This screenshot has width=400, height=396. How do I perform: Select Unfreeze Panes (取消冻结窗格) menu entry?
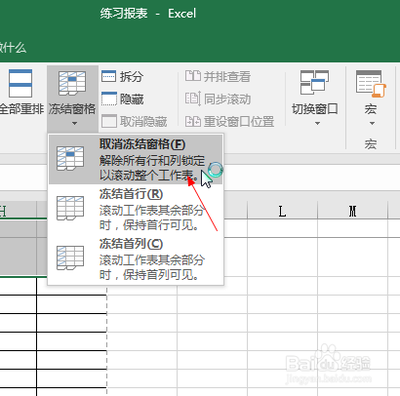(136, 159)
